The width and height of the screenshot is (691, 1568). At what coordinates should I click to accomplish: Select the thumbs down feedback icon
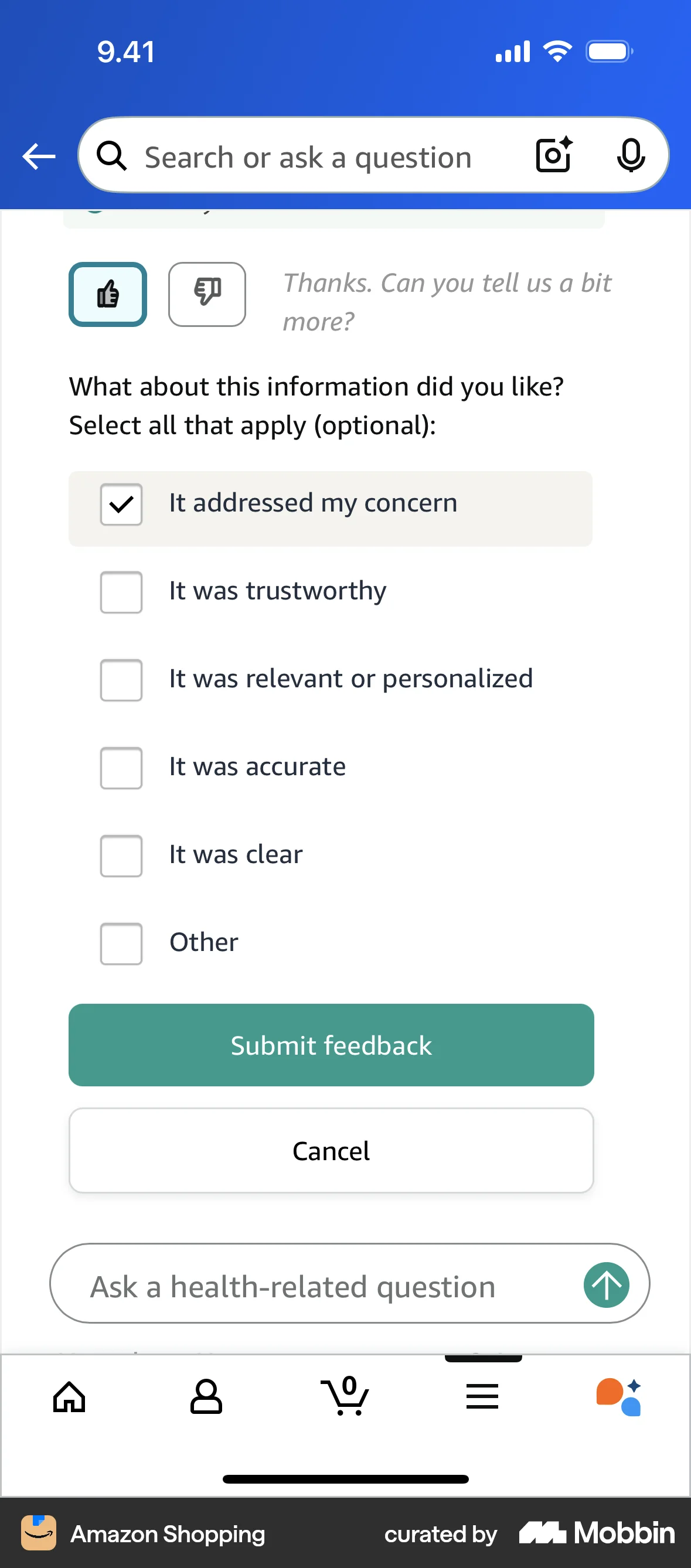click(207, 295)
